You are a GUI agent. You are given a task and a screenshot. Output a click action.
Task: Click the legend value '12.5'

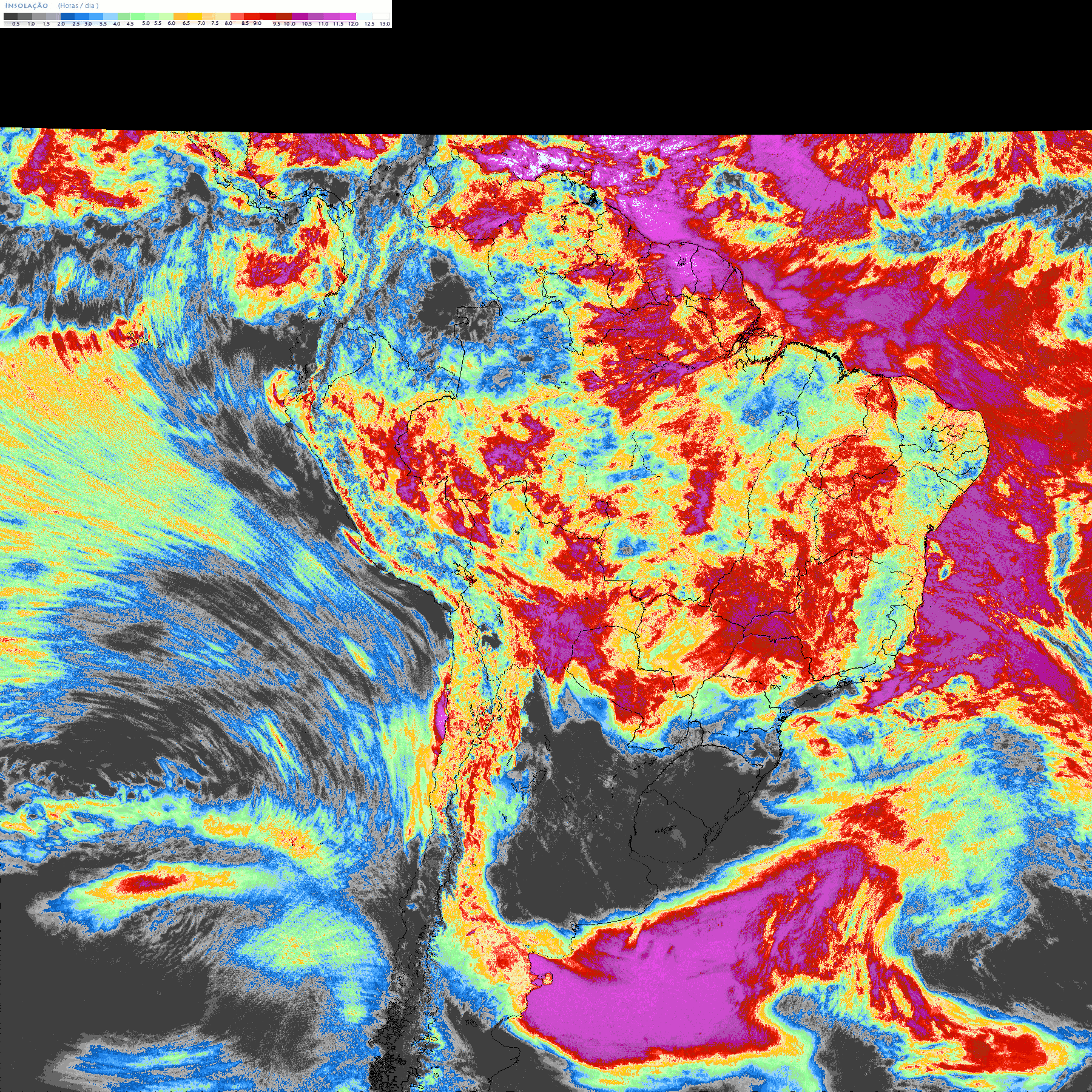click(x=369, y=24)
